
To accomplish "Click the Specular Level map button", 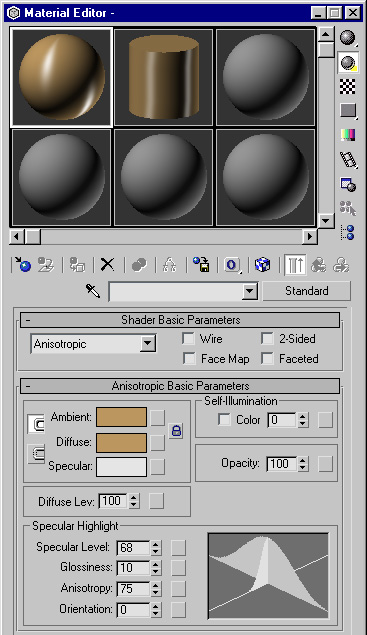I will [x=178, y=548].
